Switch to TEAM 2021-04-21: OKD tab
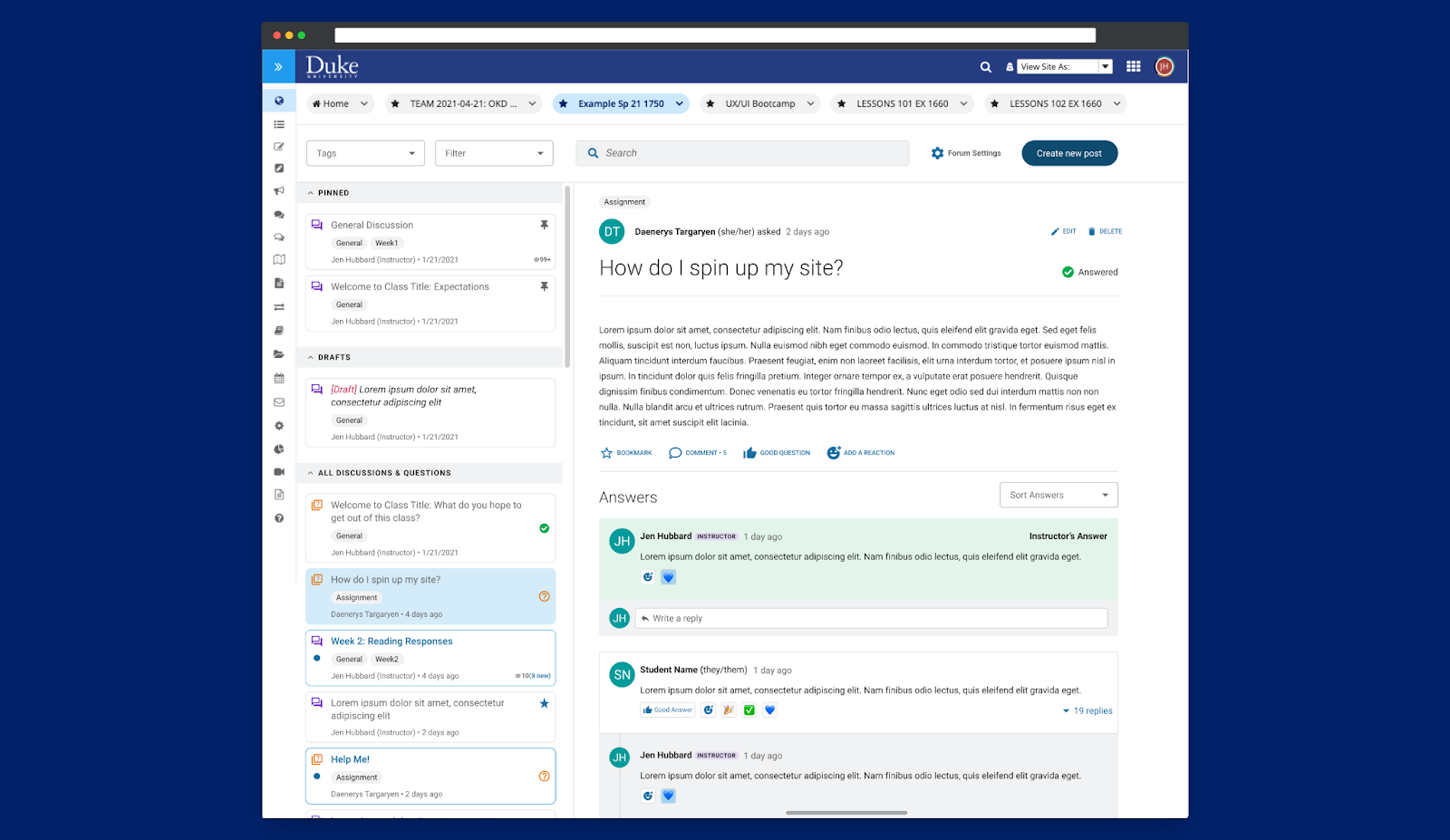 click(x=464, y=104)
